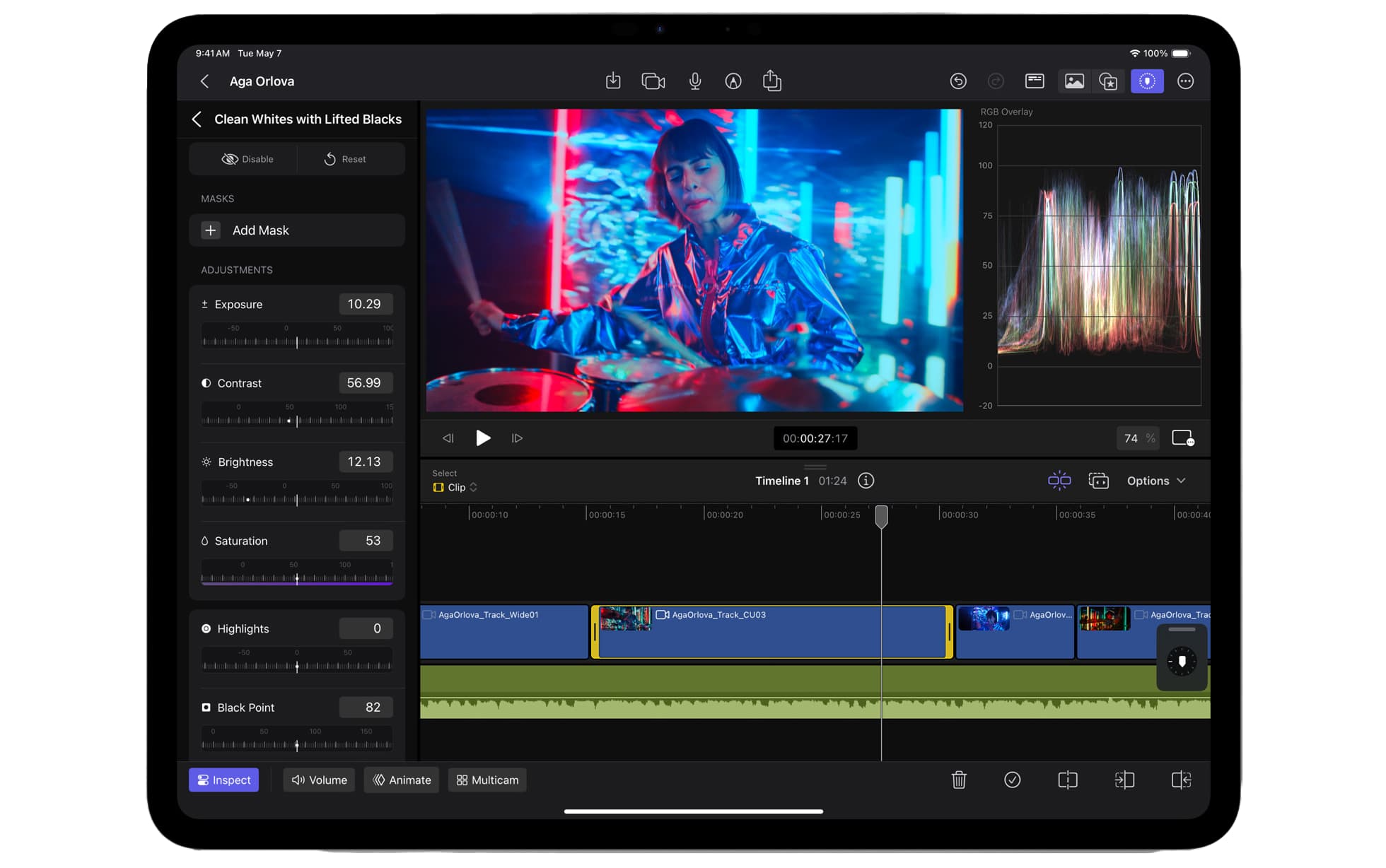Tap the timecode display 00:00:27:17
The width and height of the screenshot is (1386, 868).
[815, 438]
